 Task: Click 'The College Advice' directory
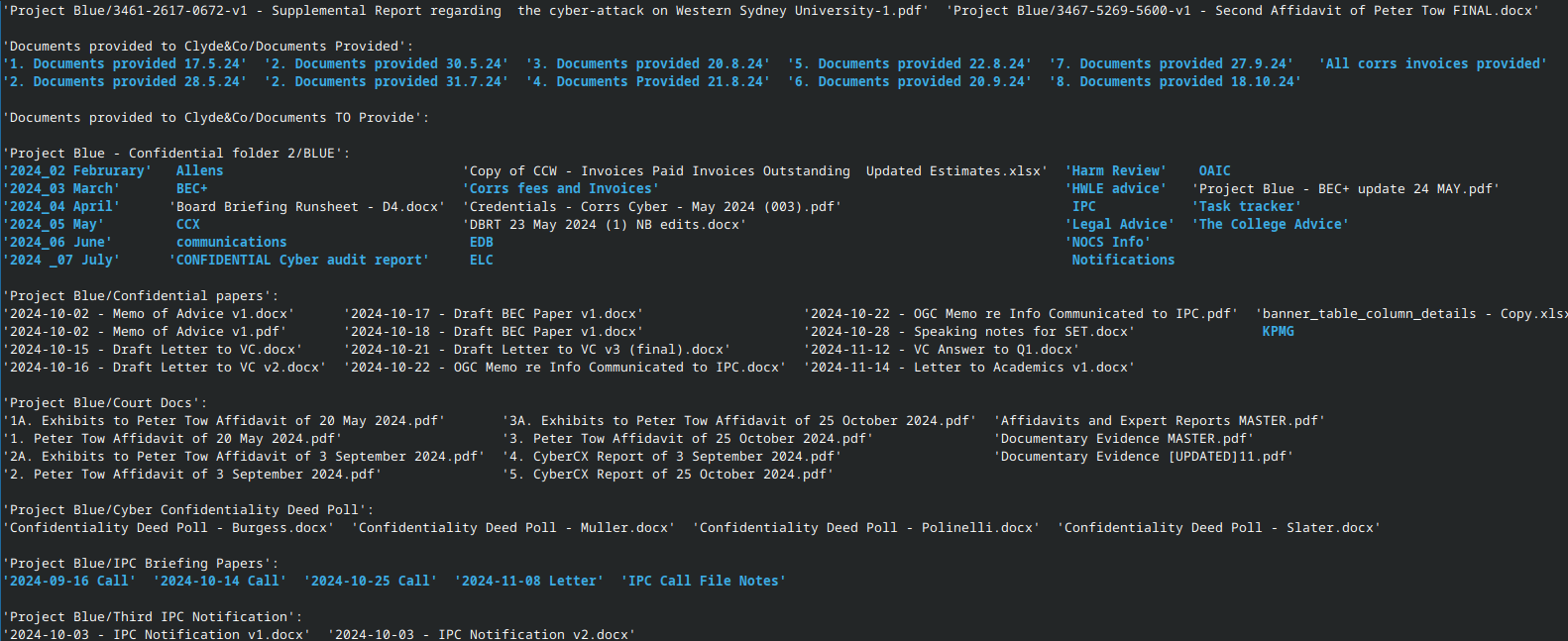coord(1271,224)
